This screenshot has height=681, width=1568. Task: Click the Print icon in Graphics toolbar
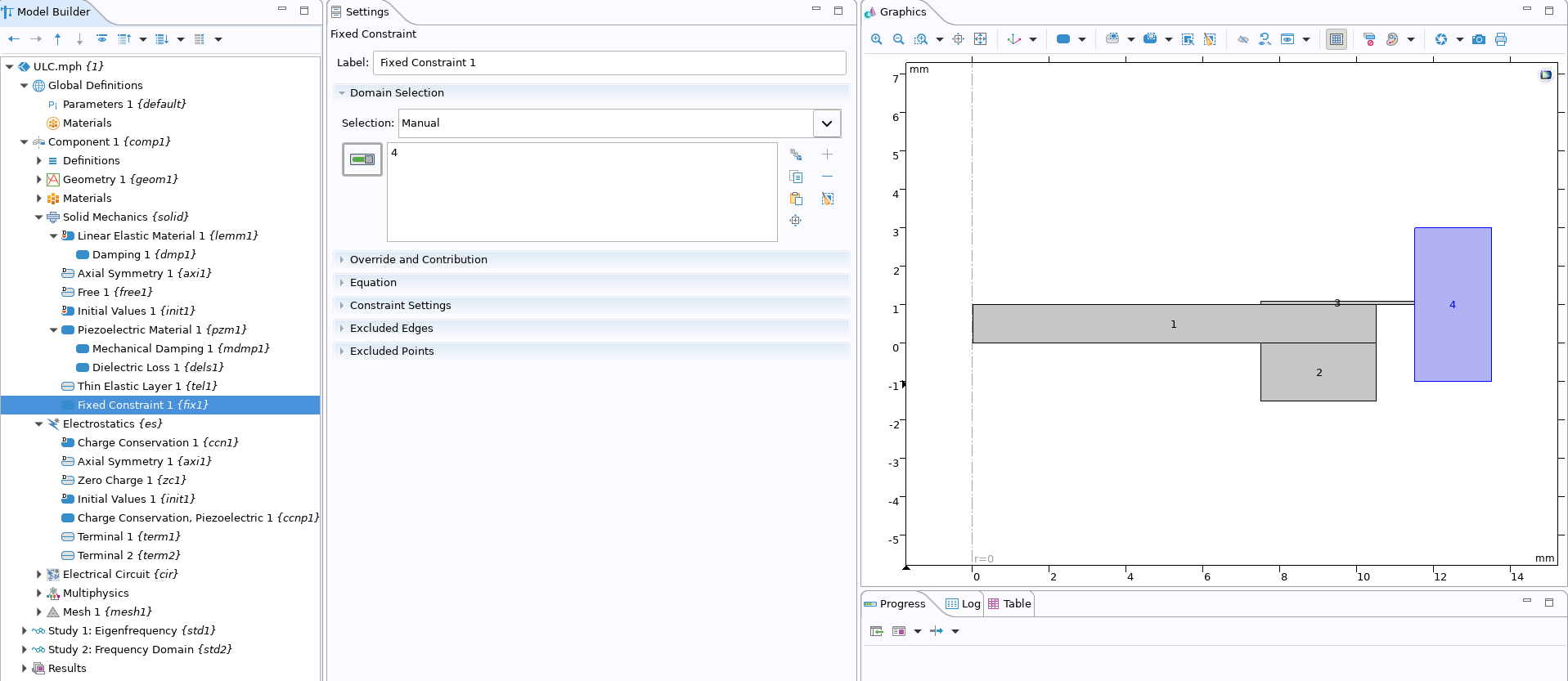click(1500, 39)
